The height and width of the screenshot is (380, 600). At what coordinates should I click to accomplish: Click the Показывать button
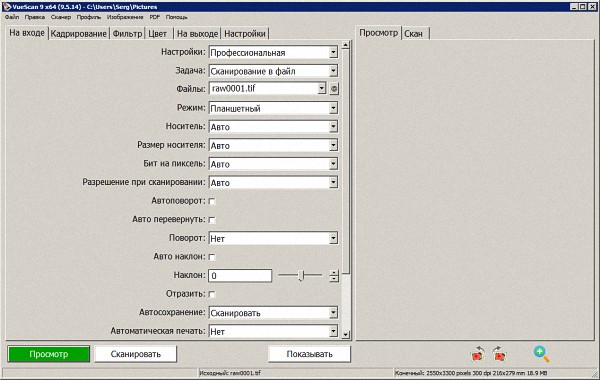[x=310, y=354]
